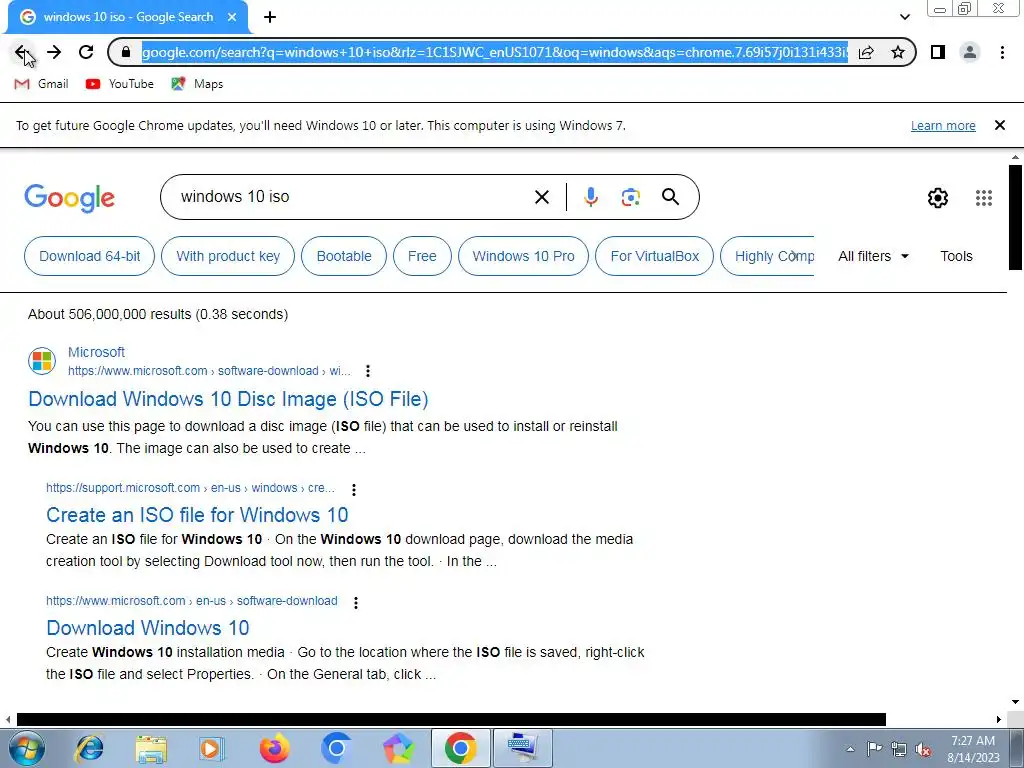Open the colorful pentagon app on taskbar

click(398, 748)
